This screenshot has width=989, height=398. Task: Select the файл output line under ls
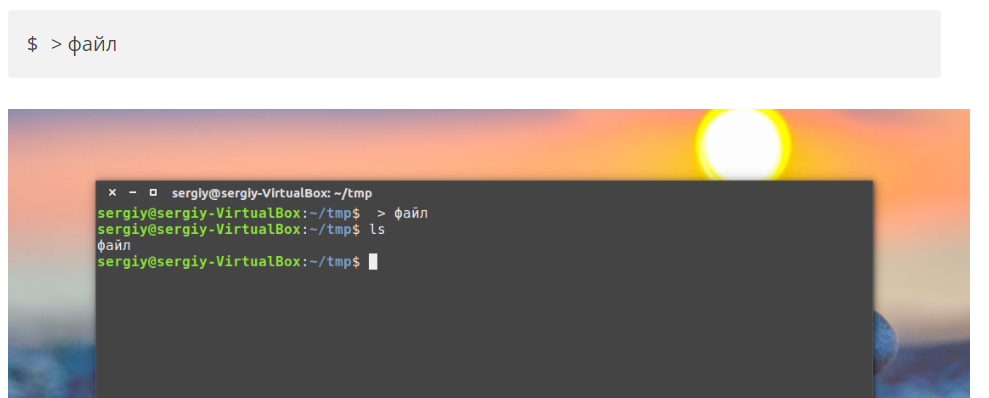click(x=114, y=246)
